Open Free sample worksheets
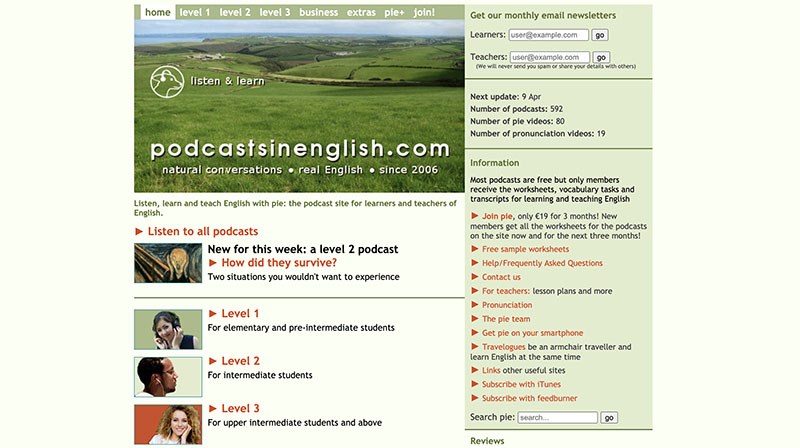Image resolution: width=800 pixels, height=448 pixels. pyautogui.click(x=526, y=249)
